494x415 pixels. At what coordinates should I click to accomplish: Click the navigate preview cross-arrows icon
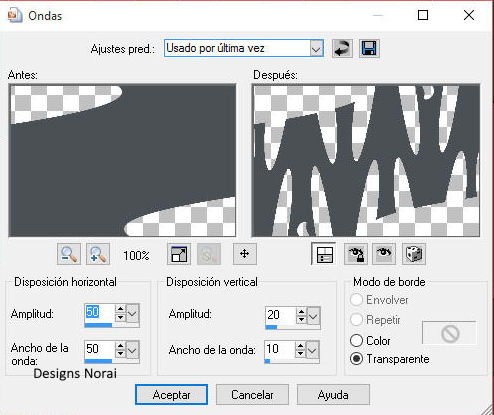pos(245,254)
